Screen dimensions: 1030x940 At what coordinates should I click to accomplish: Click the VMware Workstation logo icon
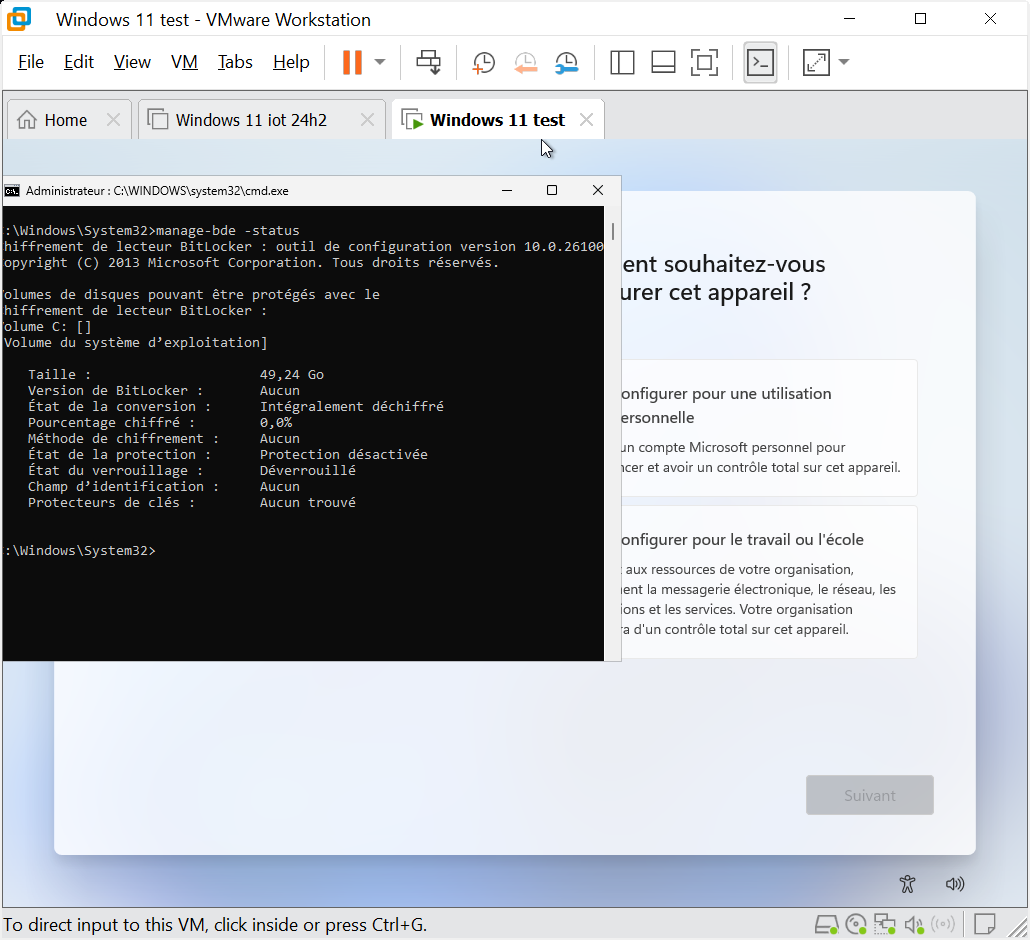tap(19, 19)
